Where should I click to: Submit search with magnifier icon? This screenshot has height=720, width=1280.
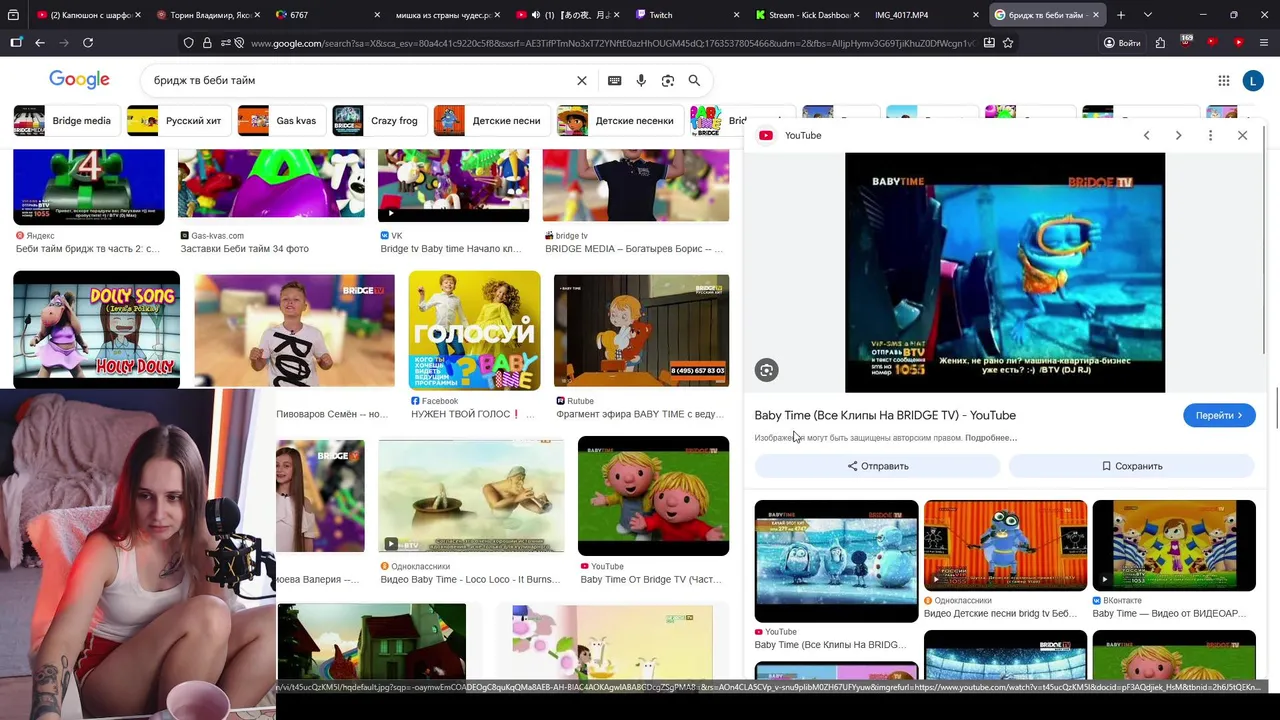694,81
